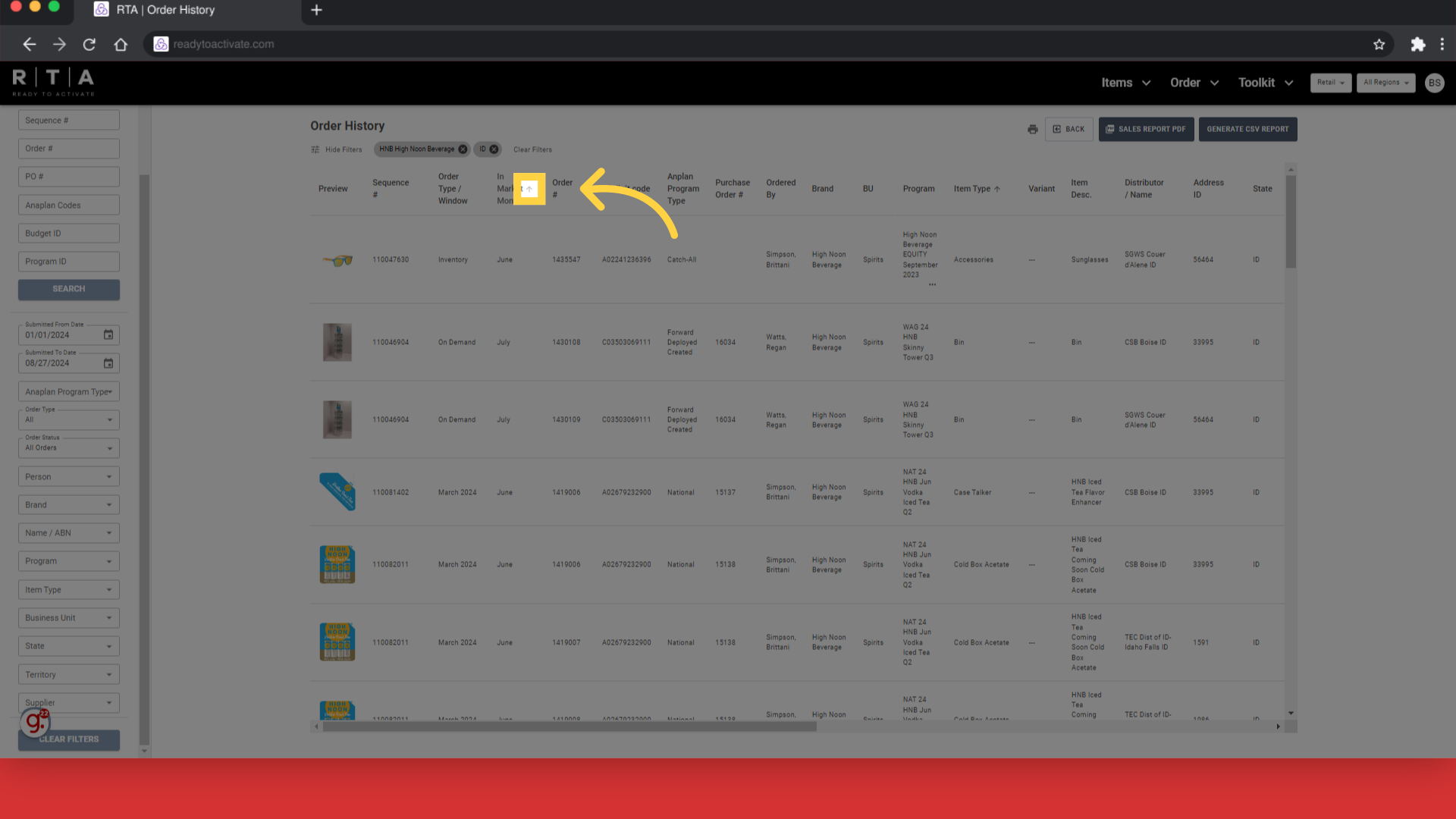Image resolution: width=1456 pixels, height=819 pixels.
Task: Remove the ID filter chip
Action: 494,149
